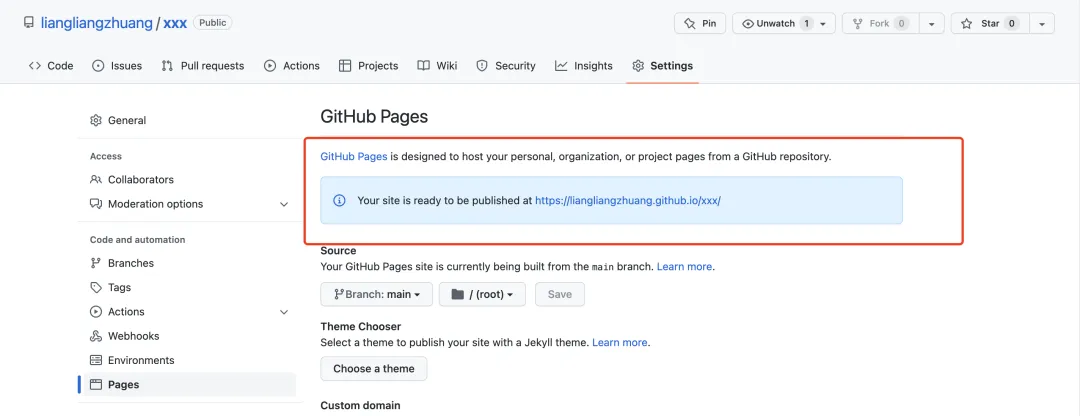The width and height of the screenshot is (1080, 416).
Task: Click the book icon on Wiki tab
Action: (x=424, y=66)
